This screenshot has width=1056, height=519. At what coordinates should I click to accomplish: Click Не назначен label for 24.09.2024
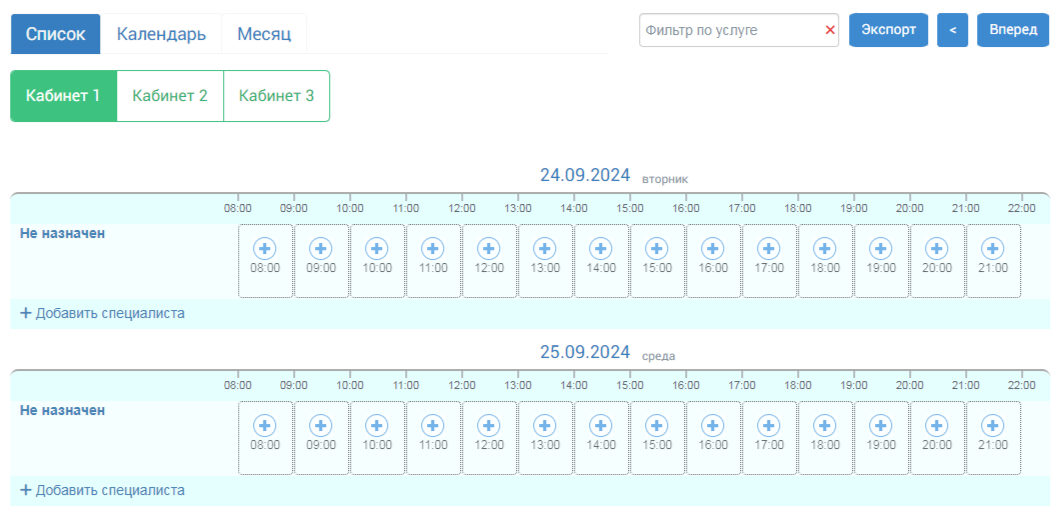pos(63,234)
